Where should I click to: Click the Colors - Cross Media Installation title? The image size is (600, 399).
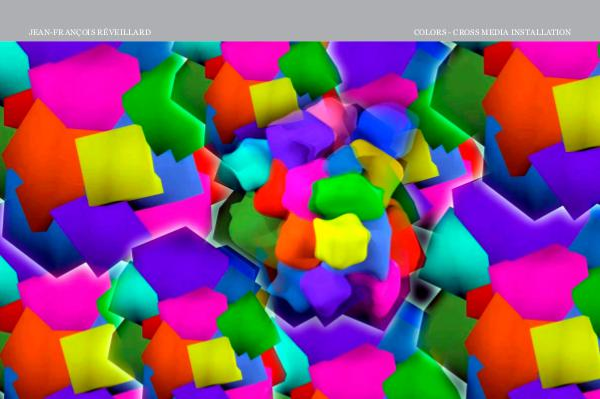click(x=492, y=32)
